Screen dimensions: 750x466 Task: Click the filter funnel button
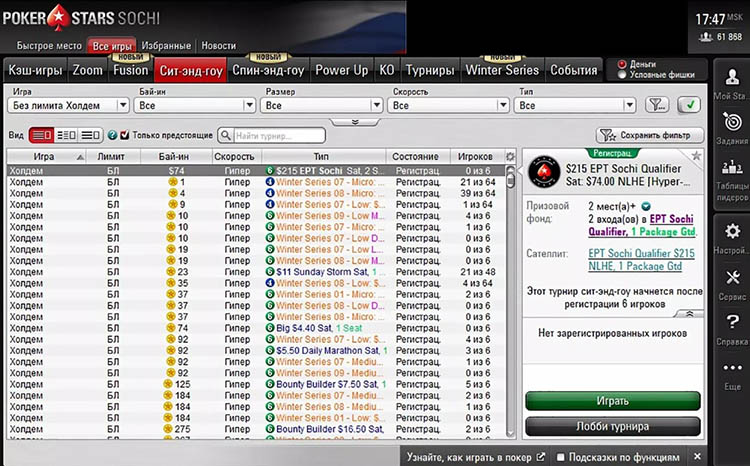657,105
